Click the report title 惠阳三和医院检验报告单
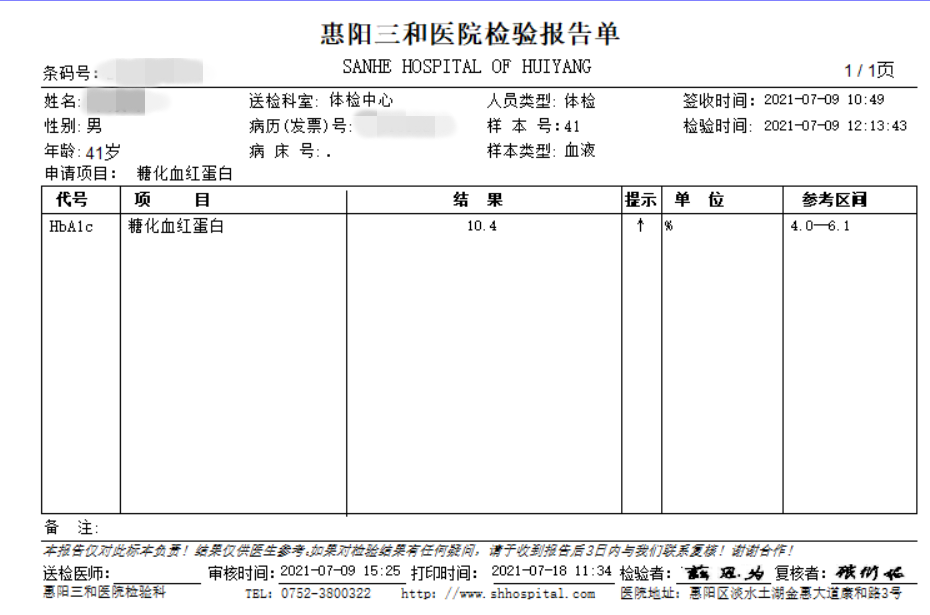The height and width of the screenshot is (615, 930). click(x=470, y=34)
